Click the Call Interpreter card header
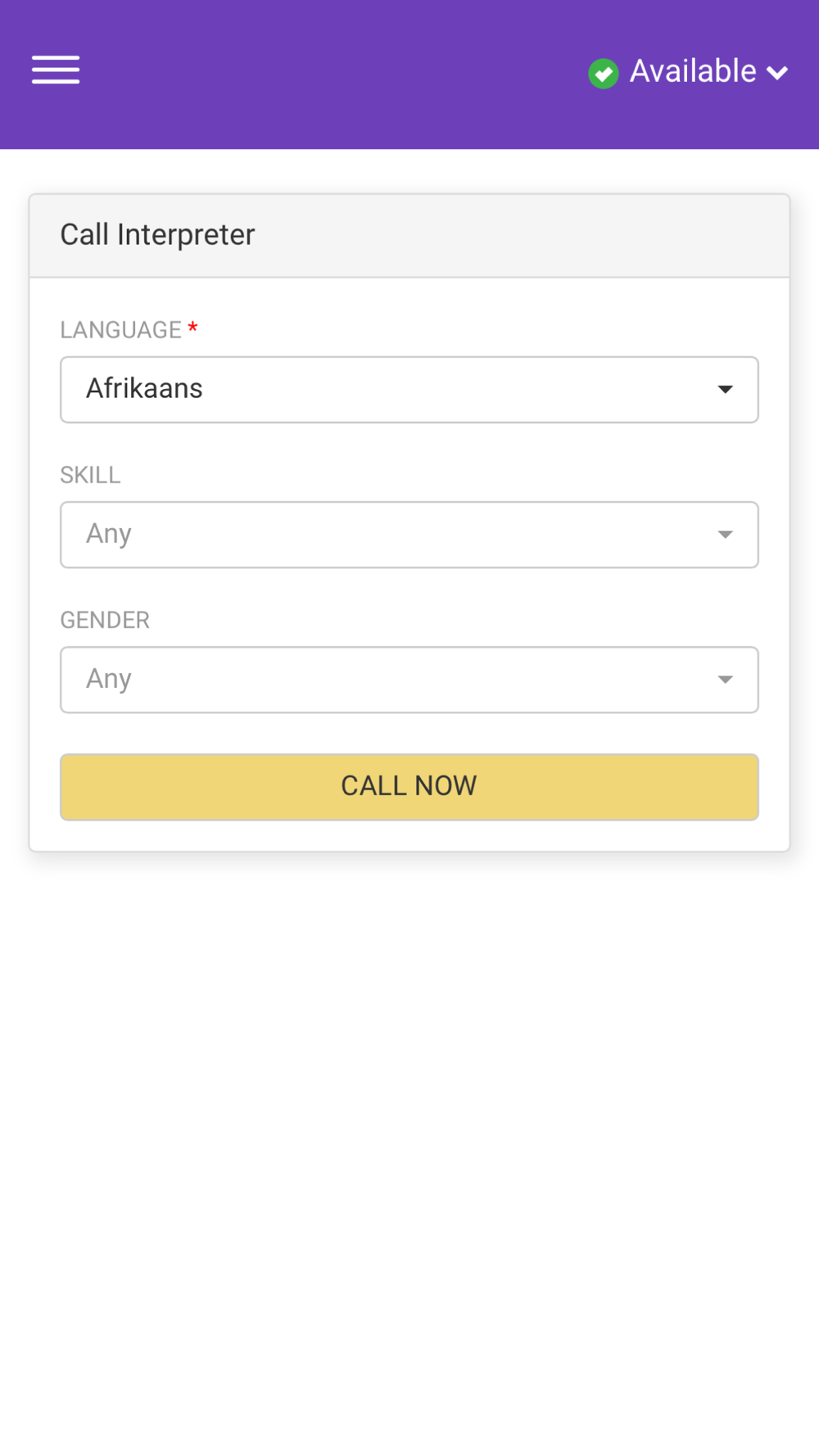 [x=157, y=235]
